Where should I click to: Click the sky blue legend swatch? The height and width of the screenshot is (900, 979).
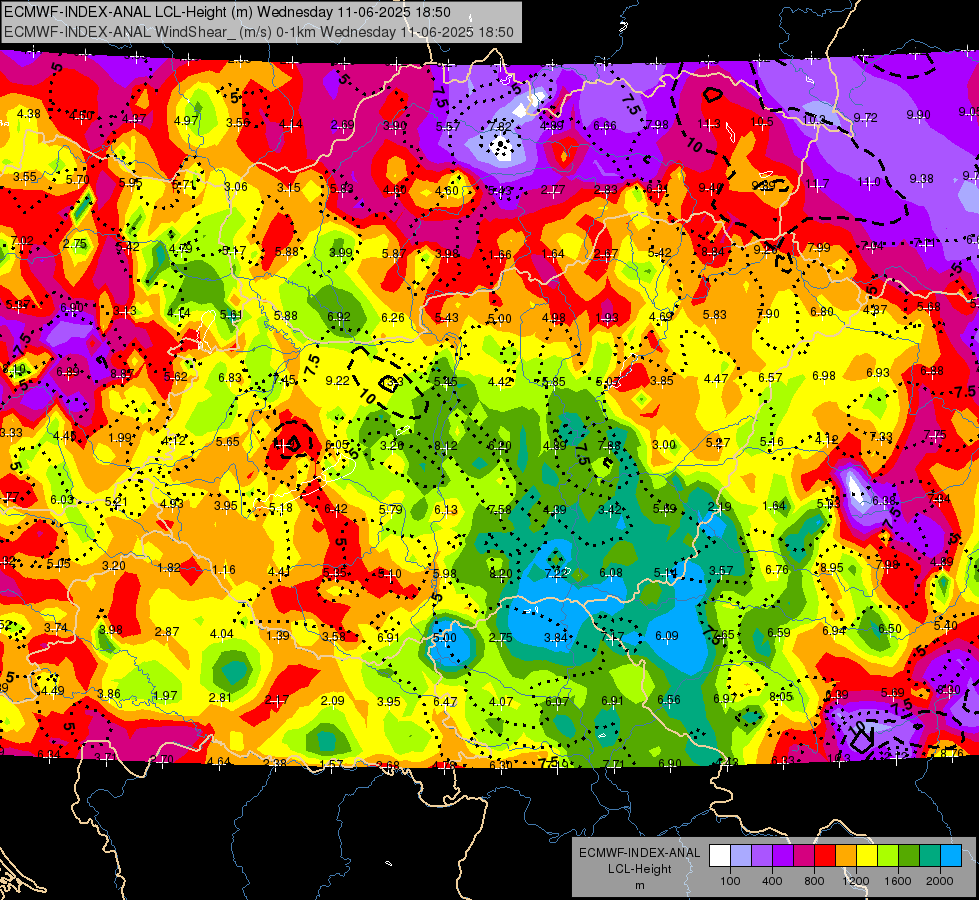[951, 856]
